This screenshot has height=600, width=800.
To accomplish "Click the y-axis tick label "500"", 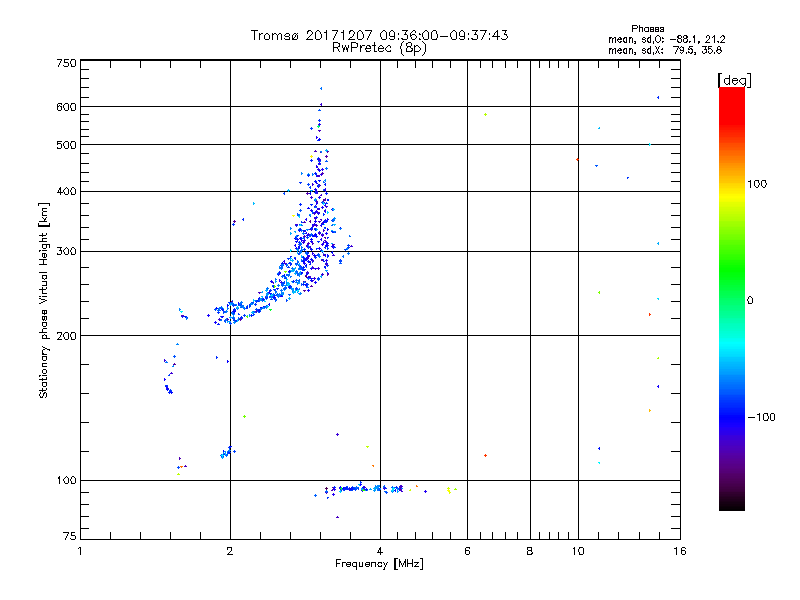I will click(66, 145).
